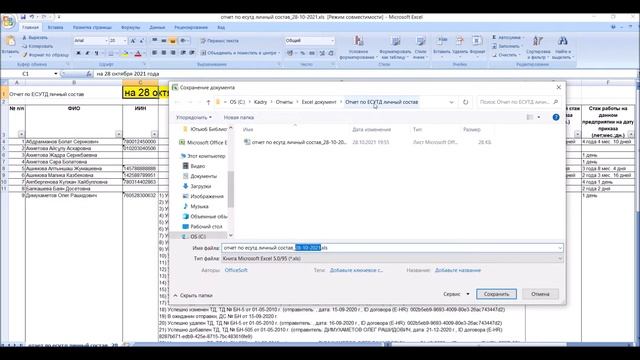
Task: Click the Save icon in Quick Access toolbar
Action: pyautogui.click(x=23, y=17)
